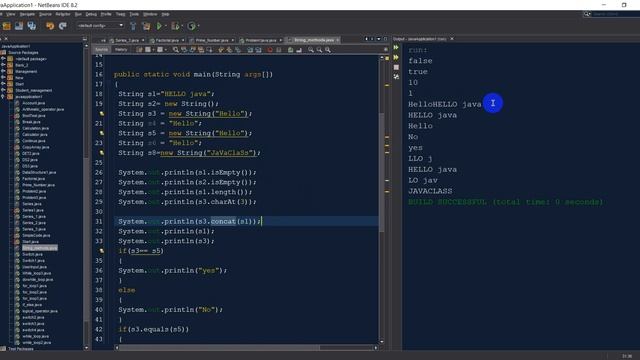Click the search icon in Quick Search
This screenshot has width=640, height=360.
[x=587, y=14]
